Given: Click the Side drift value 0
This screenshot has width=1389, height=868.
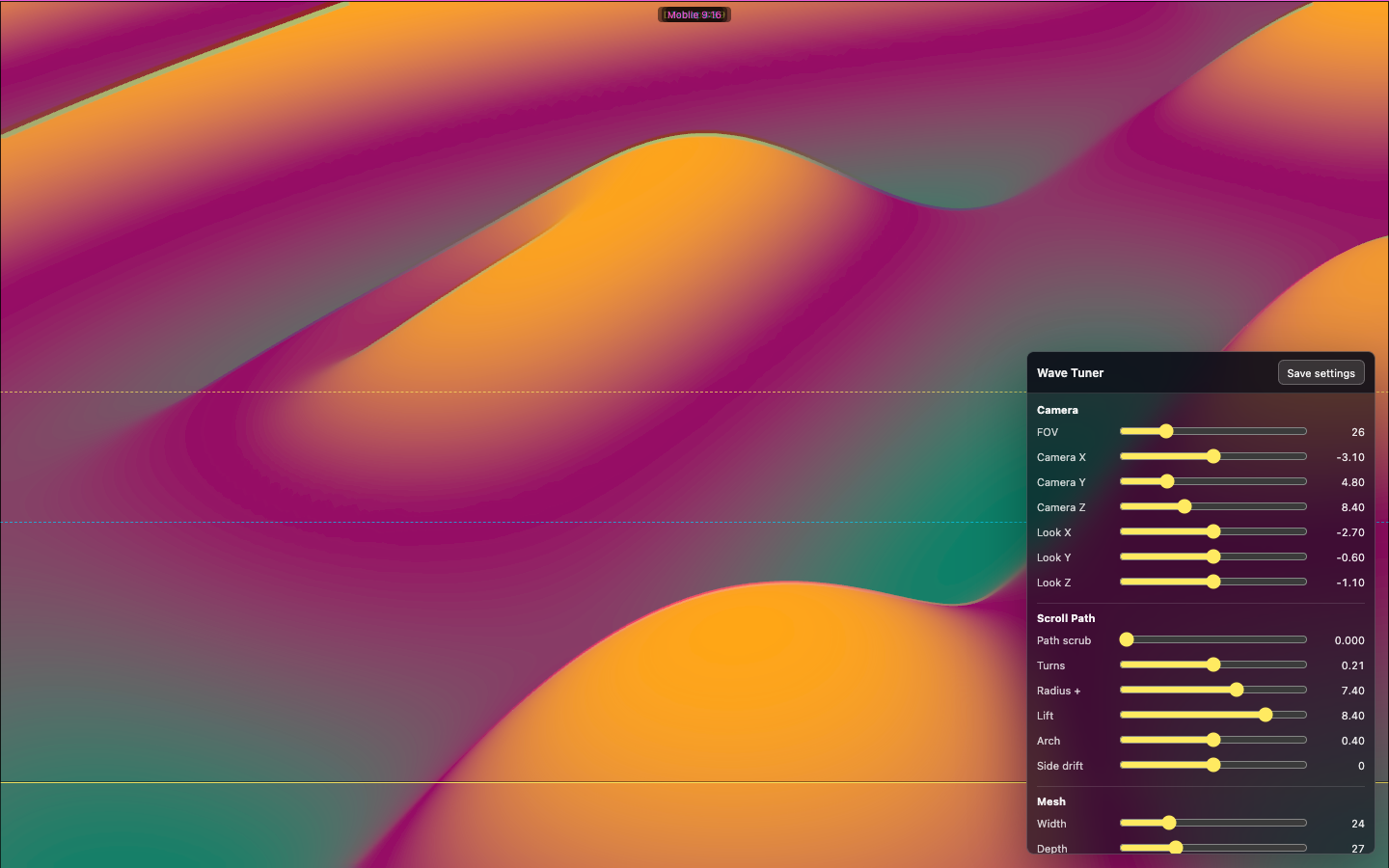Looking at the screenshot, I should (1361, 766).
